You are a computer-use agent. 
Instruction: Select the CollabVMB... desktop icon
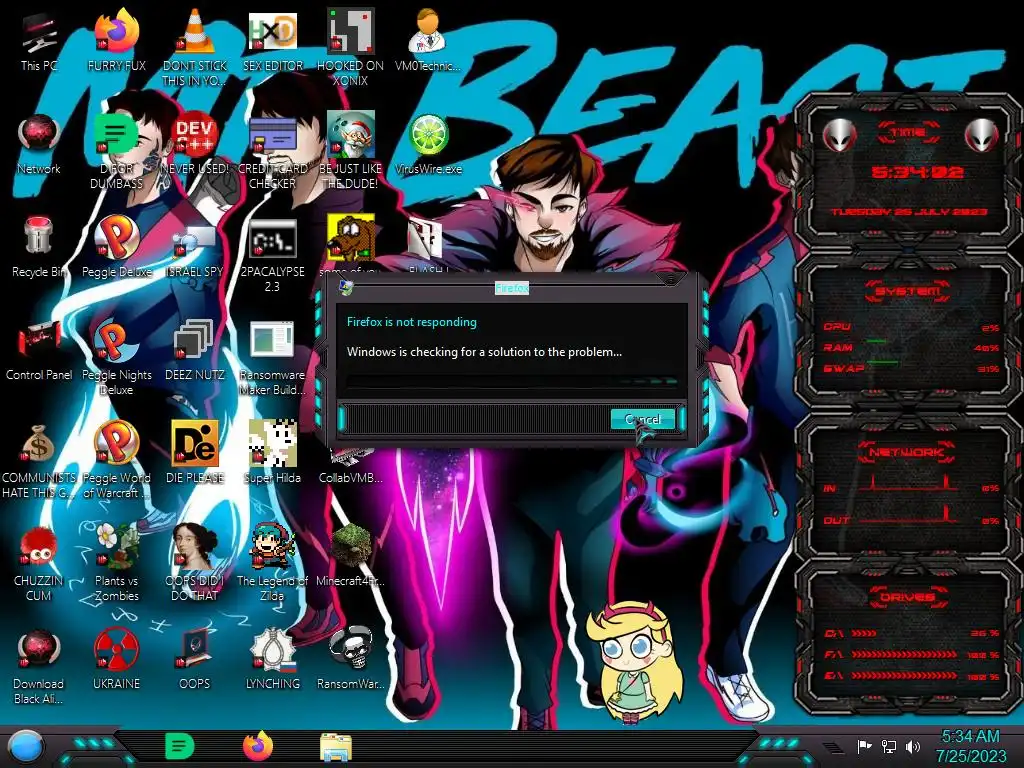(x=350, y=465)
